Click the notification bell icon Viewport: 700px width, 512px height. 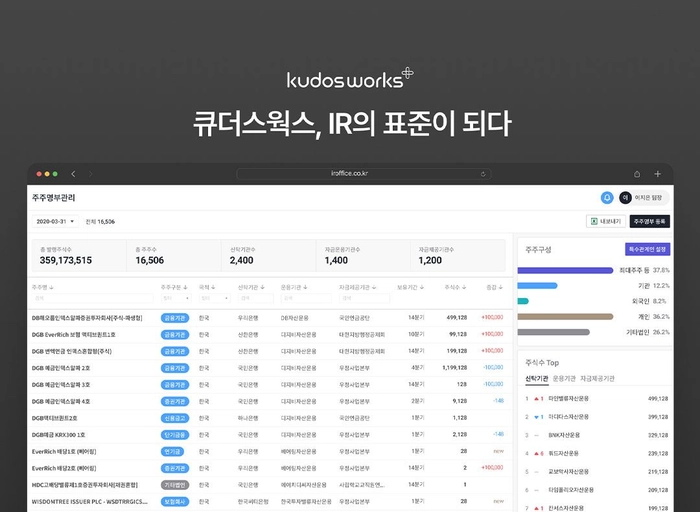(607, 198)
